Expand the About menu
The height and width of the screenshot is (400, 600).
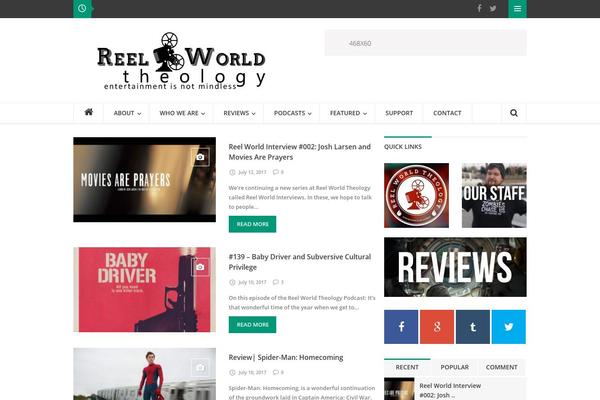(x=127, y=113)
